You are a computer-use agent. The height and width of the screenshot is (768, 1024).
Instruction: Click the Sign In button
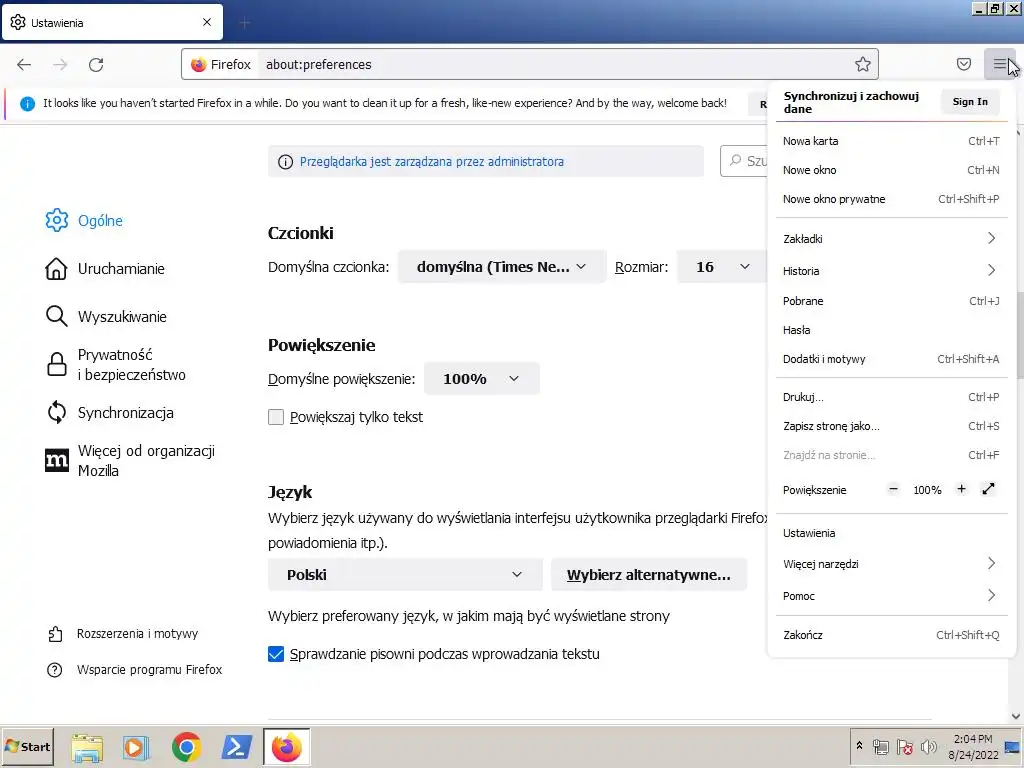point(970,102)
